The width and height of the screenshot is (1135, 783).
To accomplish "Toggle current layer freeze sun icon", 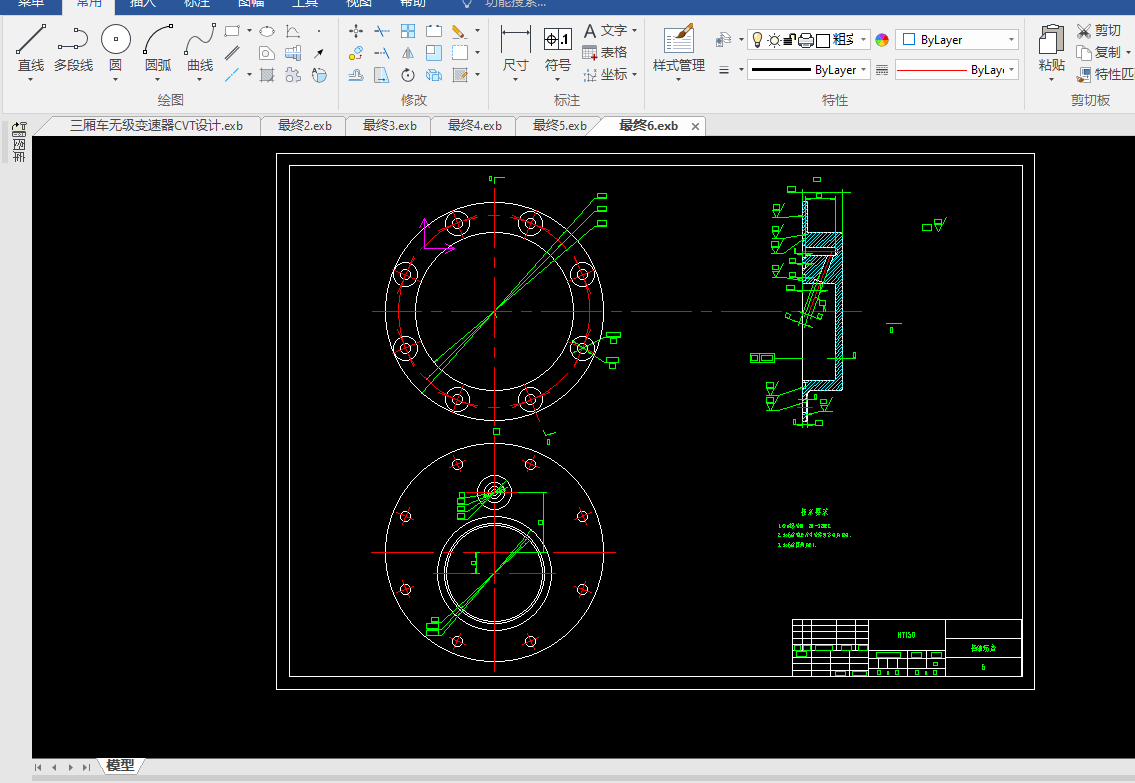I will click(x=774, y=40).
